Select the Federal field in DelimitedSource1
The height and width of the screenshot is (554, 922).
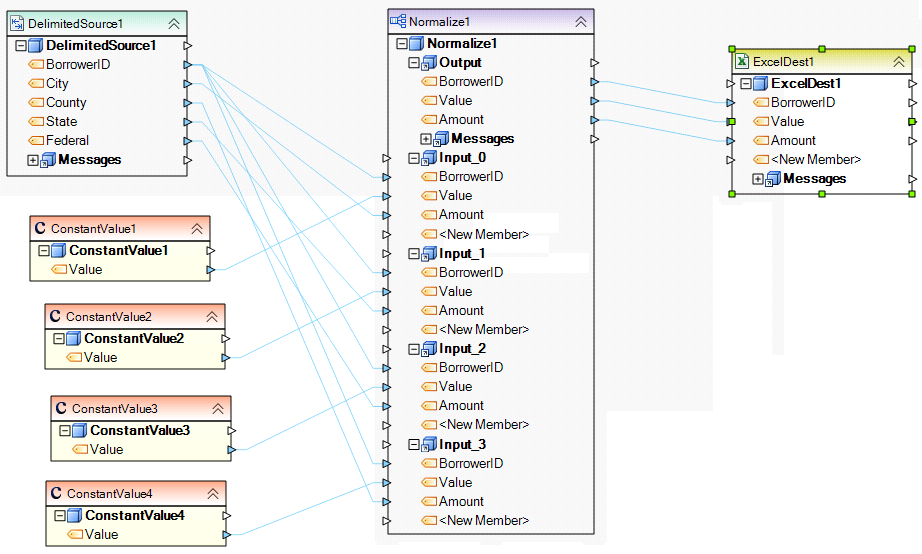coord(67,141)
